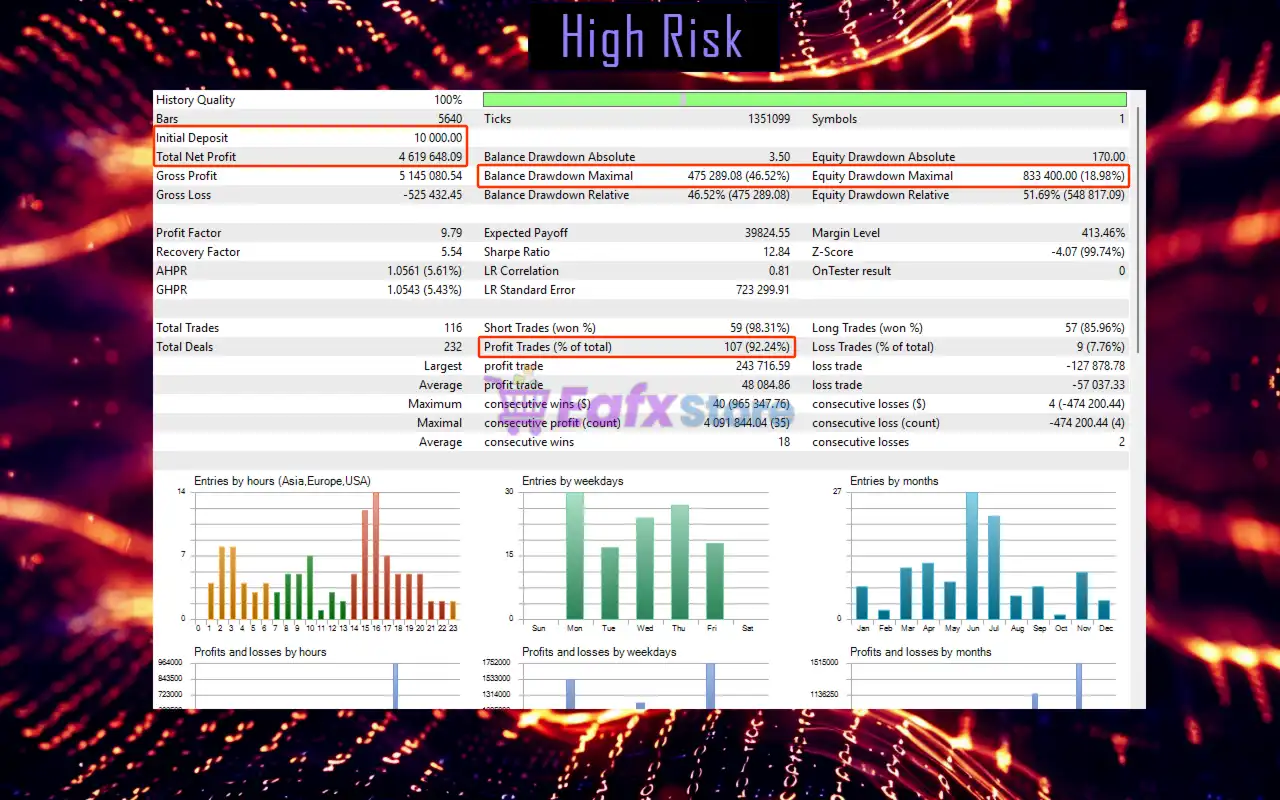Click the High Risk title banner

[652, 38]
